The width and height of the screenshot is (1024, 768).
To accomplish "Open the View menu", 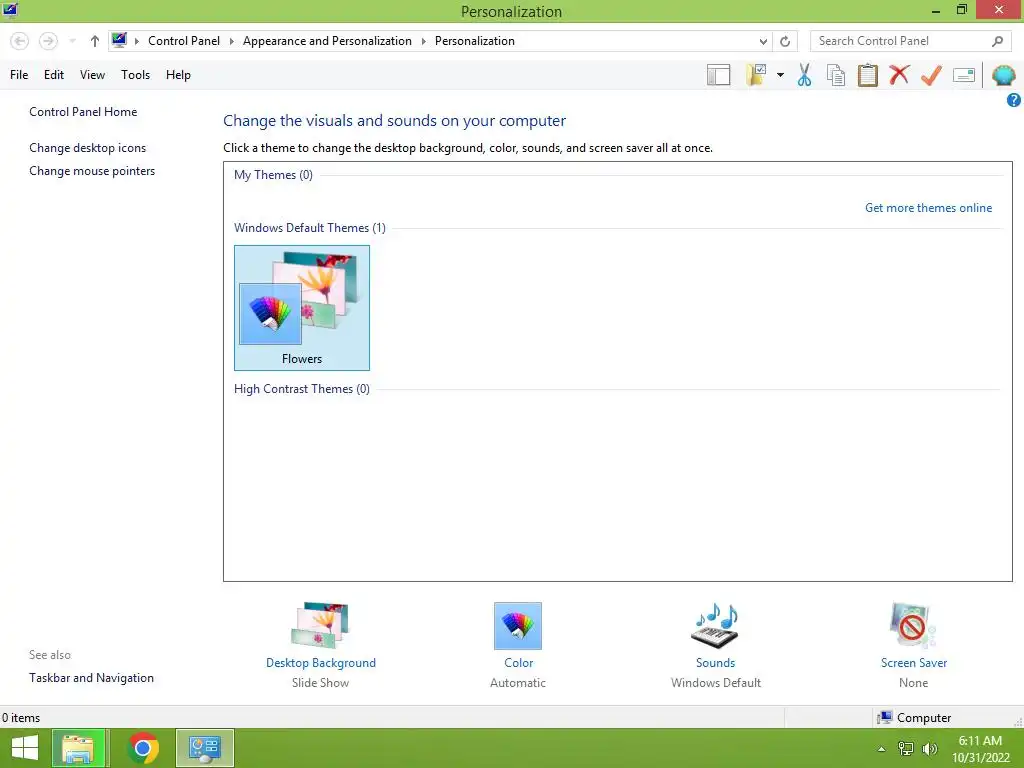I will point(92,75).
